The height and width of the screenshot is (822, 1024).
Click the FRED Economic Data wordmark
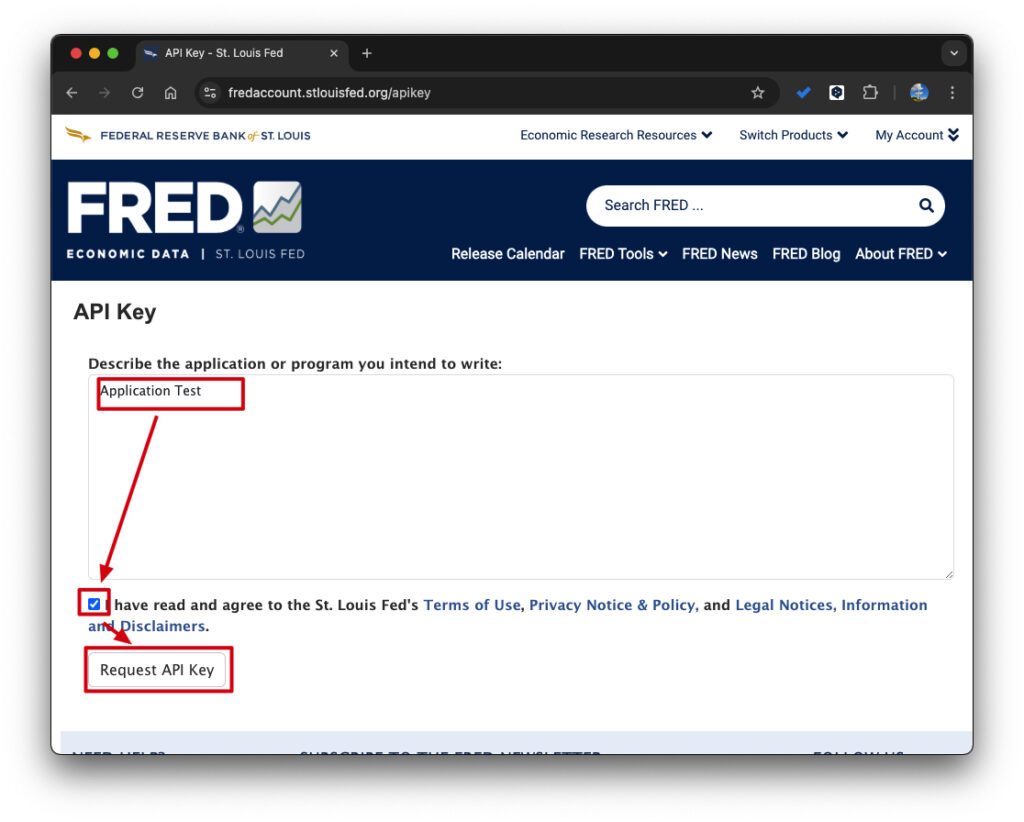[185, 221]
